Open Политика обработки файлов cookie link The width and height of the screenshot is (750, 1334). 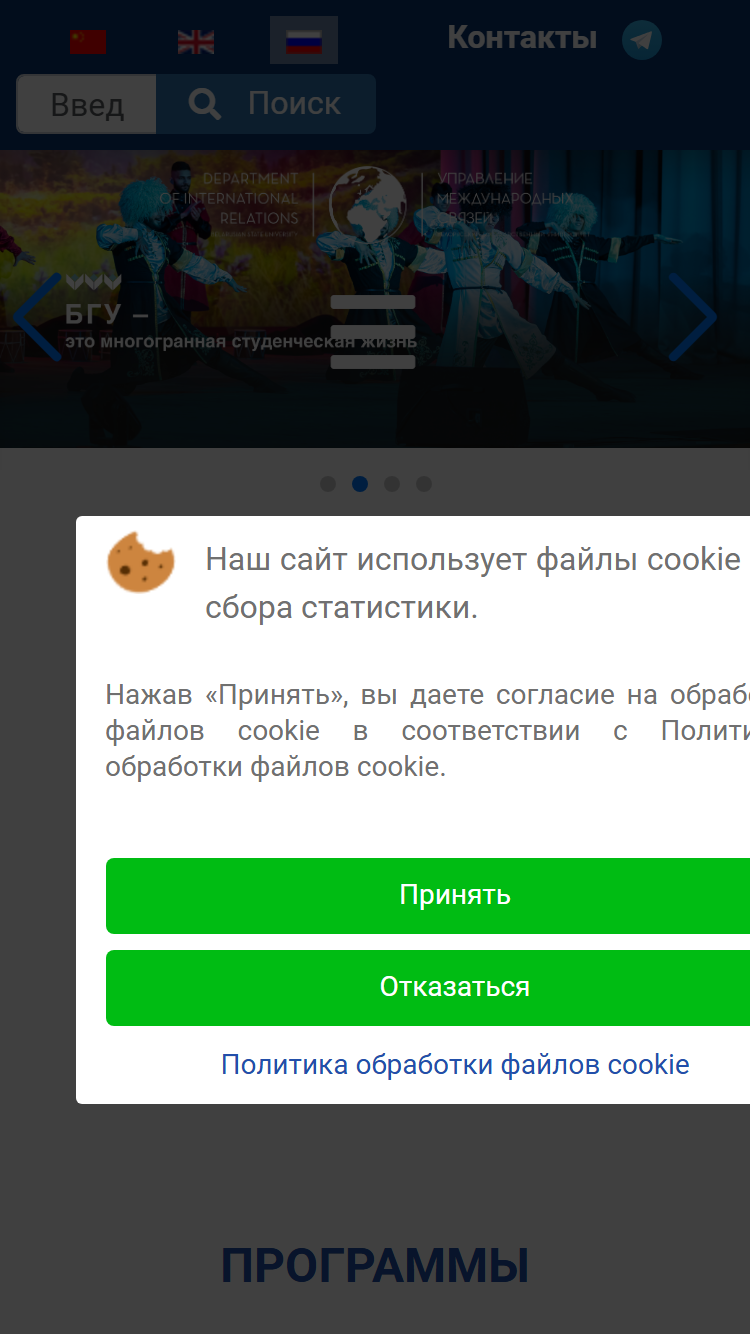click(455, 1064)
